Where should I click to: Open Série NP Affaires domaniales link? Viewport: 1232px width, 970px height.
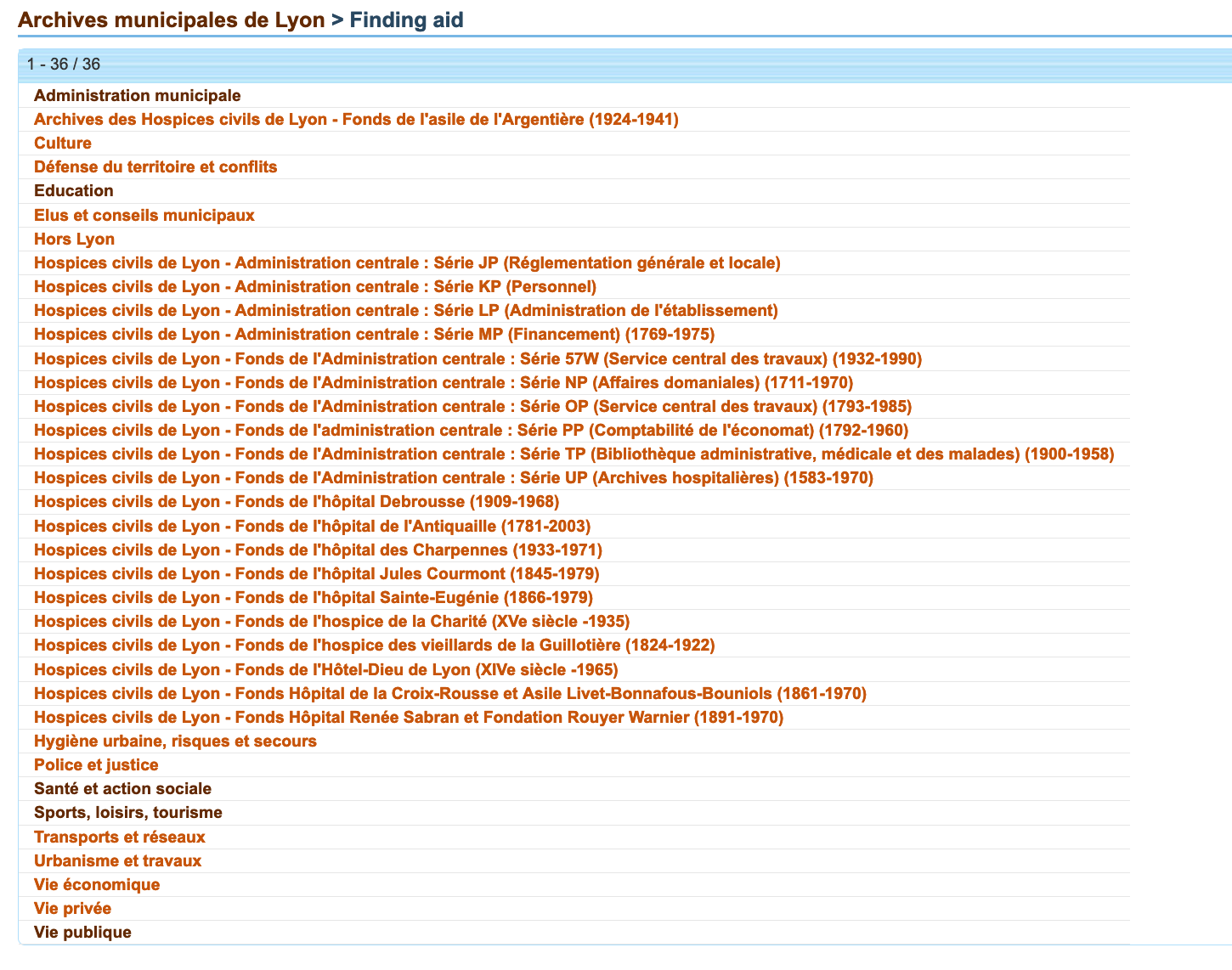[444, 383]
